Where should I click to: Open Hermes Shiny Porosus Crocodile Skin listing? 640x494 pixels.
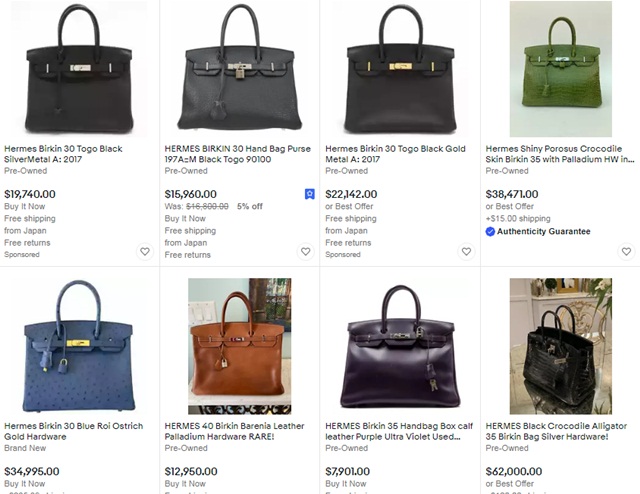(x=560, y=154)
